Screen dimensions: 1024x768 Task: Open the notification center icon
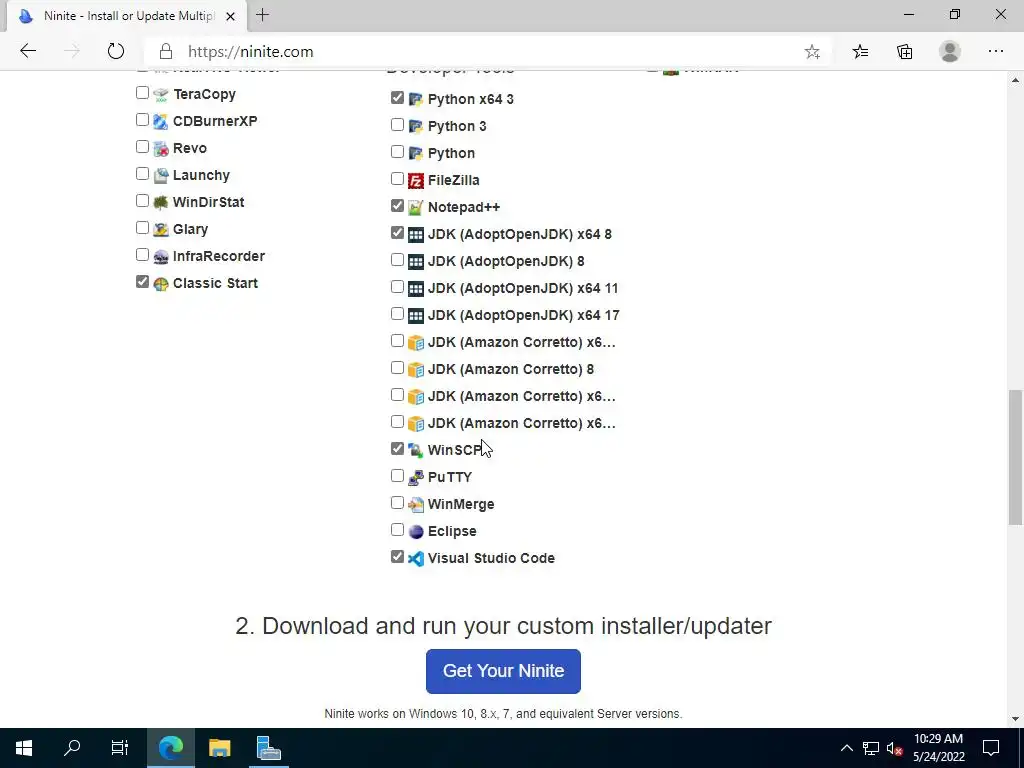coord(991,748)
